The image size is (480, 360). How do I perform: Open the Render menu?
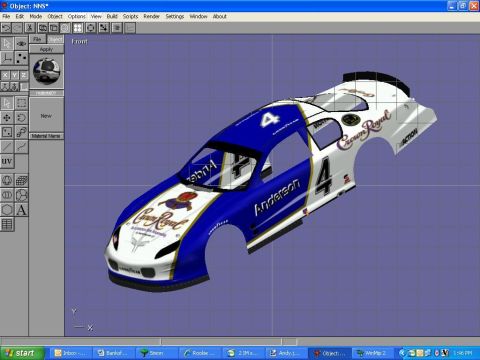point(152,16)
